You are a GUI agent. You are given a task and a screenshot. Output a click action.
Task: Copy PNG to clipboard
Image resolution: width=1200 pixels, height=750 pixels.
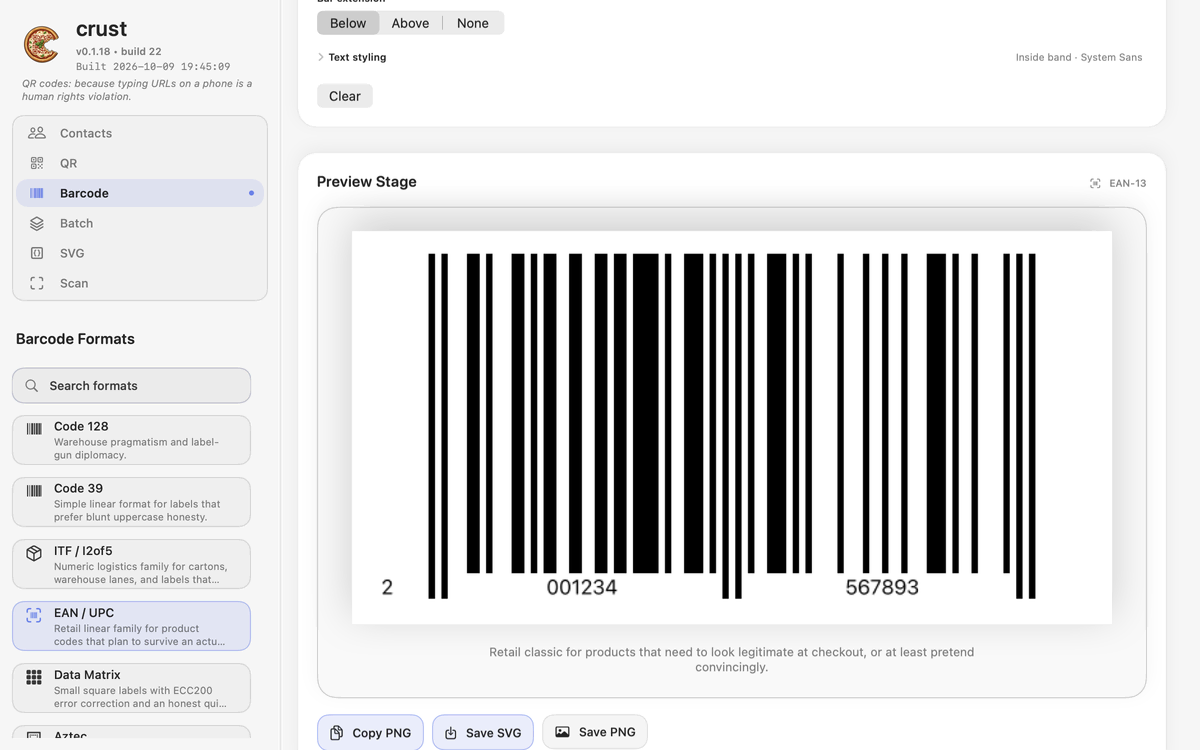click(x=371, y=733)
